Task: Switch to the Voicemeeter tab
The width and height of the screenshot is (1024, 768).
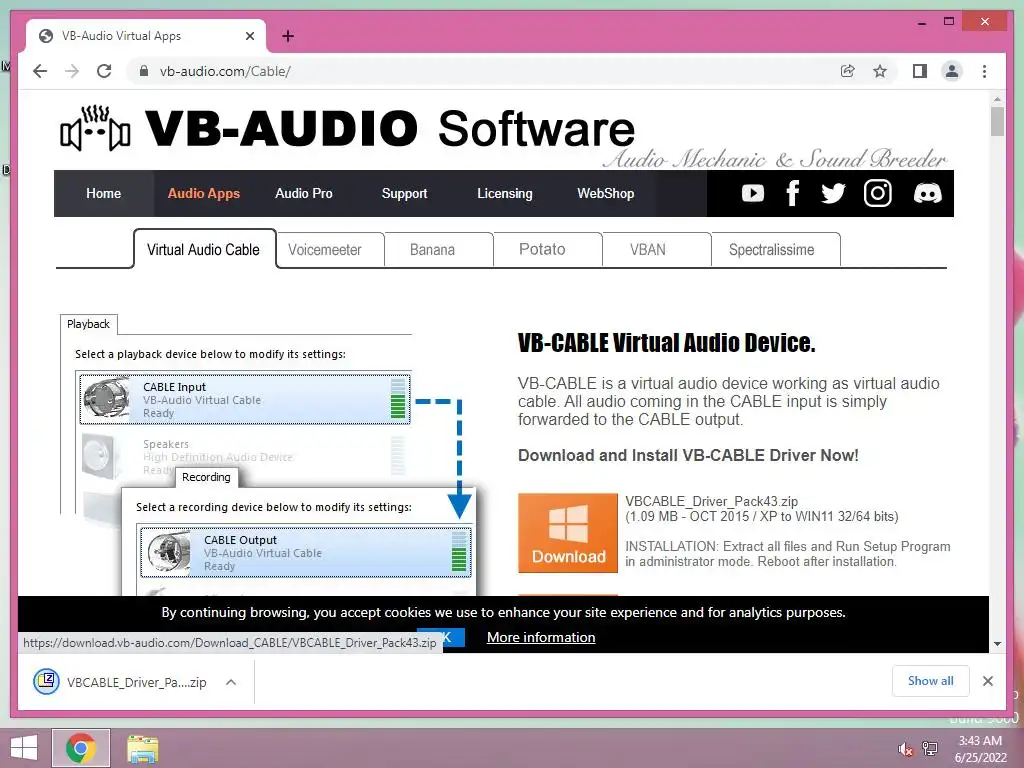Action: (x=330, y=249)
